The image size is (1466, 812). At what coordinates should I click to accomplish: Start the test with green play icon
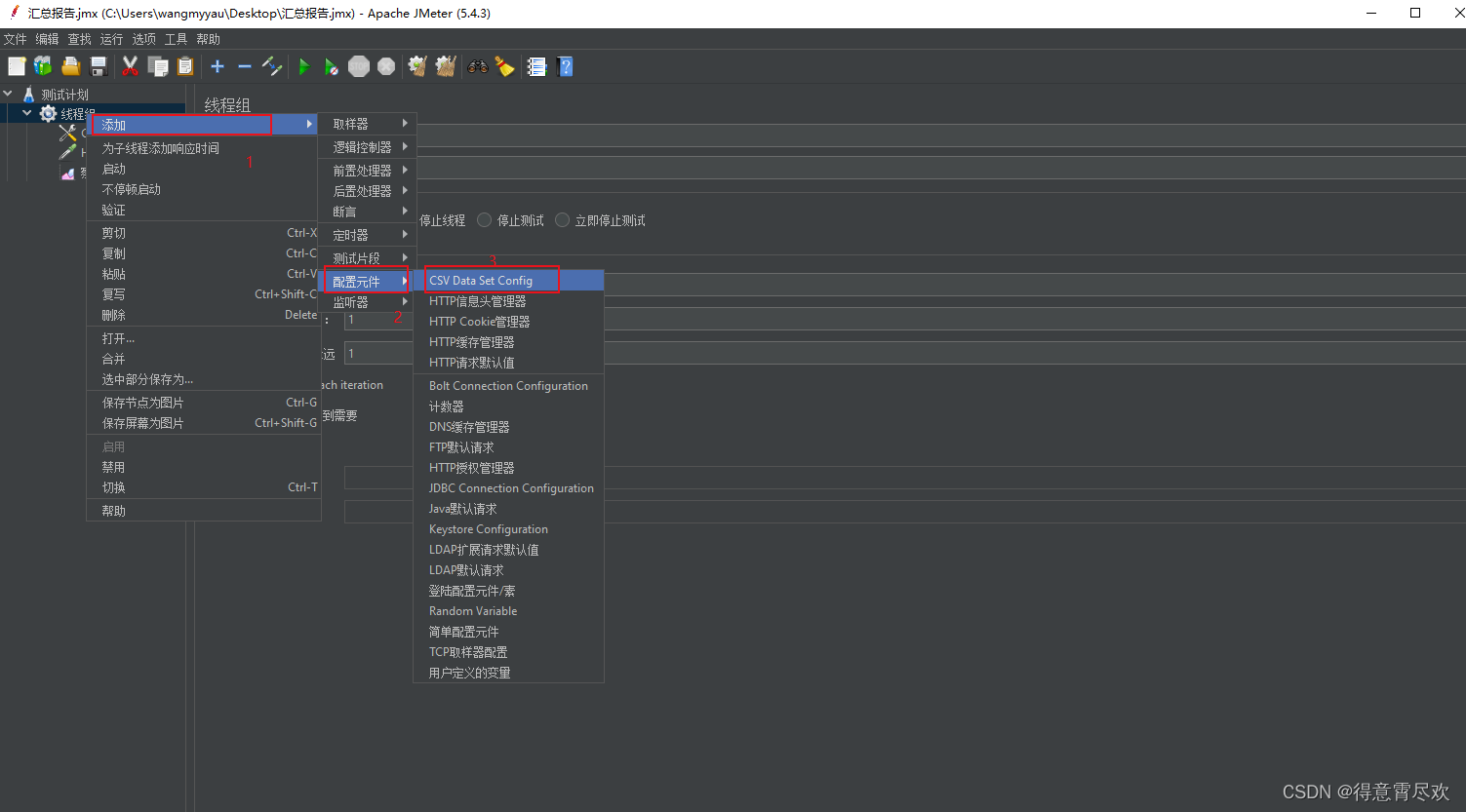[x=304, y=66]
